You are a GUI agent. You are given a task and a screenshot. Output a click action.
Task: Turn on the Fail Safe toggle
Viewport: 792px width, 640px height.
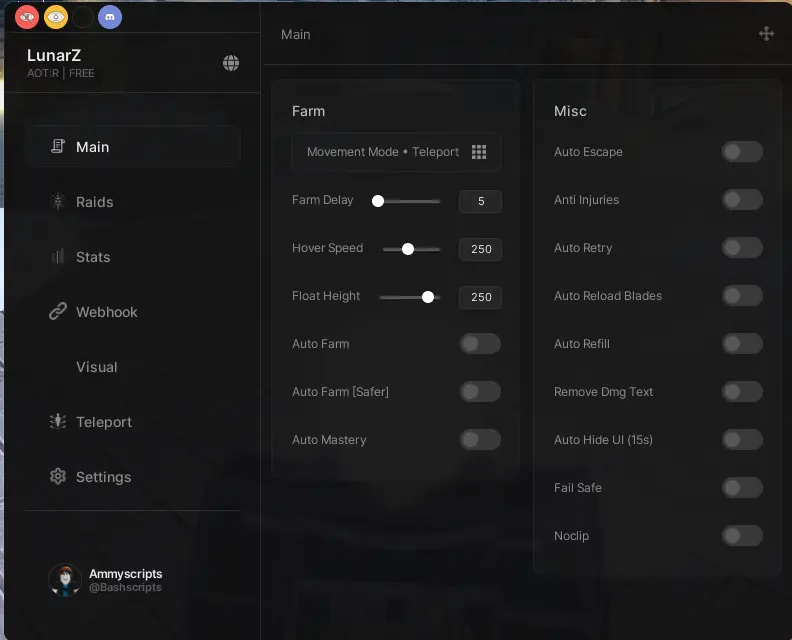[x=742, y=487]
